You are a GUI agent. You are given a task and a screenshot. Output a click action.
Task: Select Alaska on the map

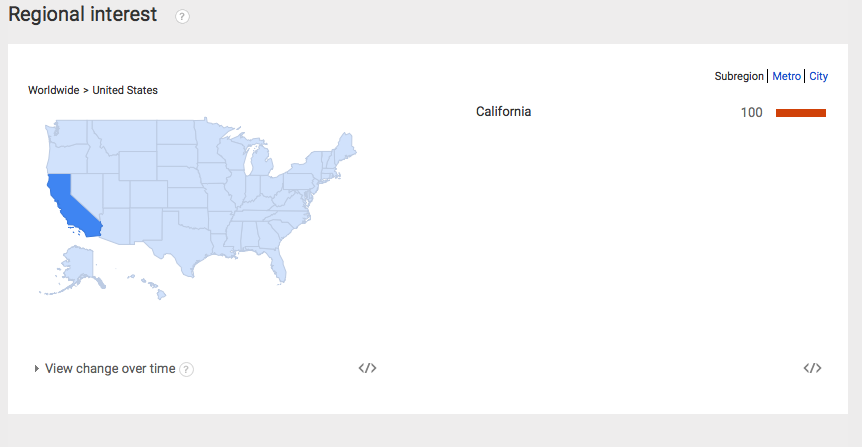[78, 265]
